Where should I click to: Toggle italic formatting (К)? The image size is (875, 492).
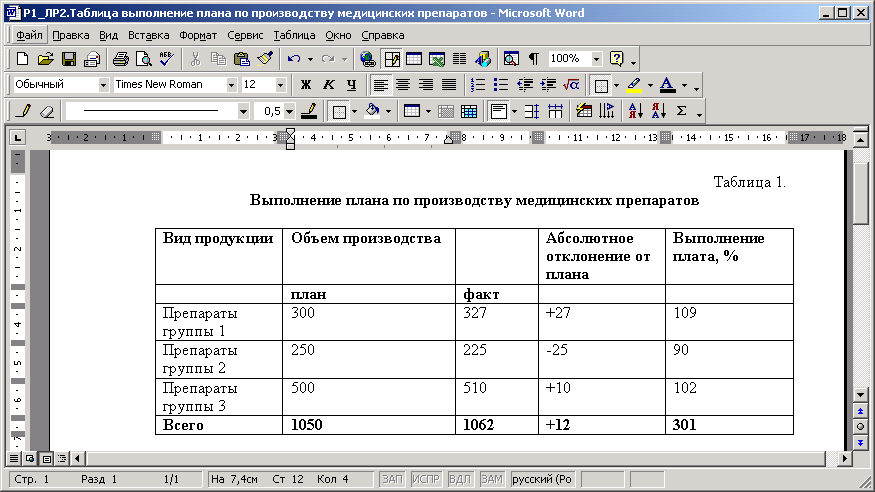click(x=329, y=85)
